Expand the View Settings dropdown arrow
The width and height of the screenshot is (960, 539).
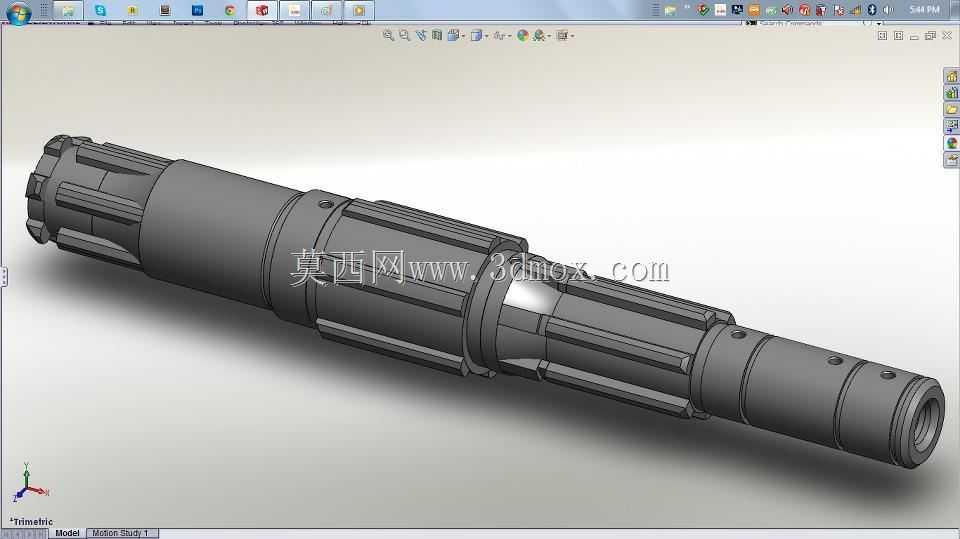[572, 36]
